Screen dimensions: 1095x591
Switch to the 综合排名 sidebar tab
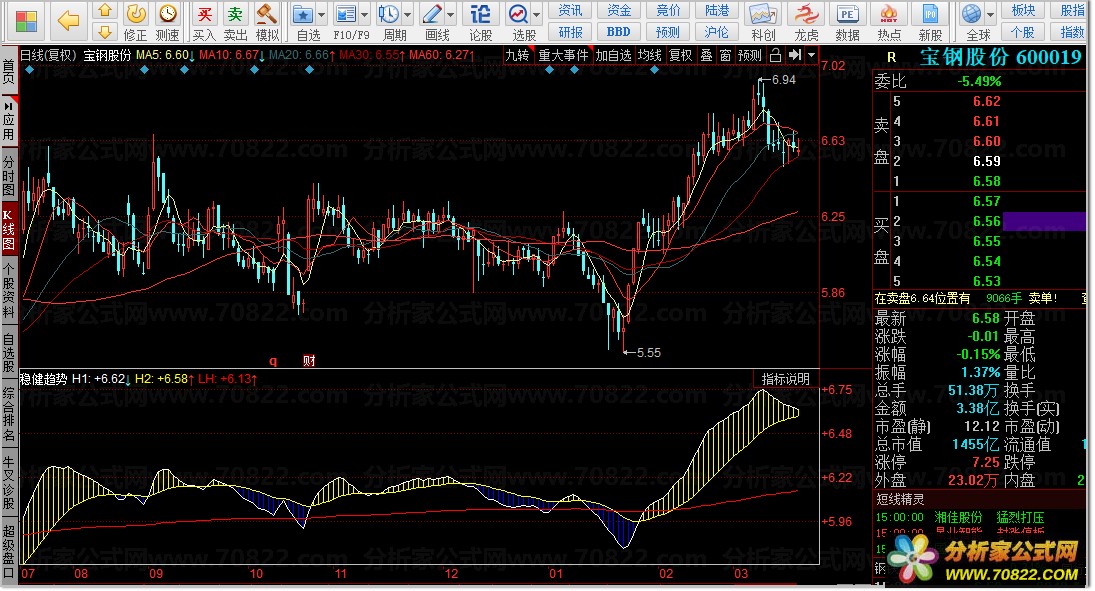8,415
